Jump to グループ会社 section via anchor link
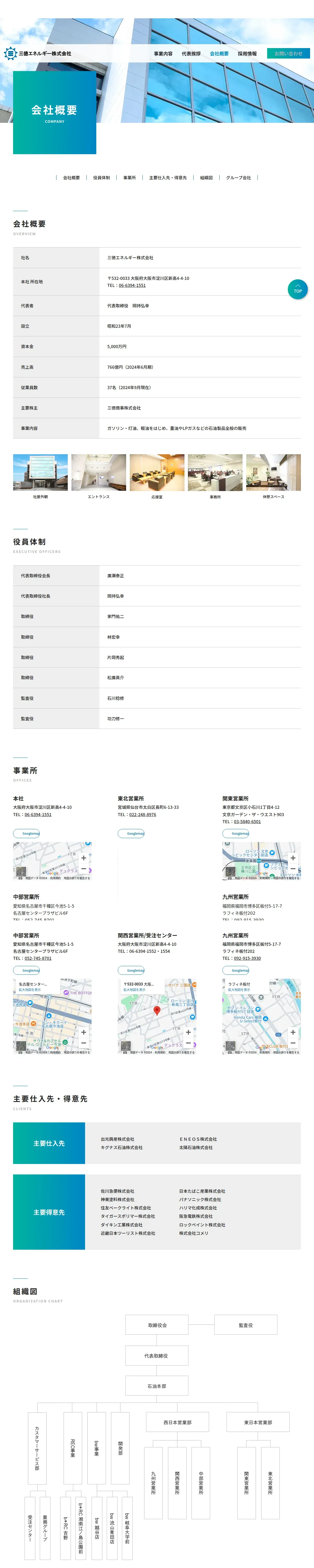The width and height of the screenshot is (314, 1568). (x=238, y=178)
